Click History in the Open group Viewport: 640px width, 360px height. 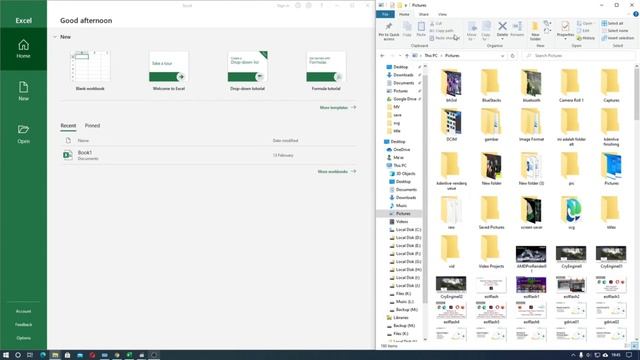(586, 38)
